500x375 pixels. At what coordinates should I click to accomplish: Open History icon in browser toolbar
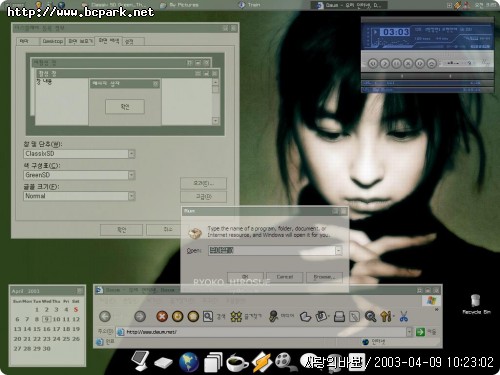(305, 316)
